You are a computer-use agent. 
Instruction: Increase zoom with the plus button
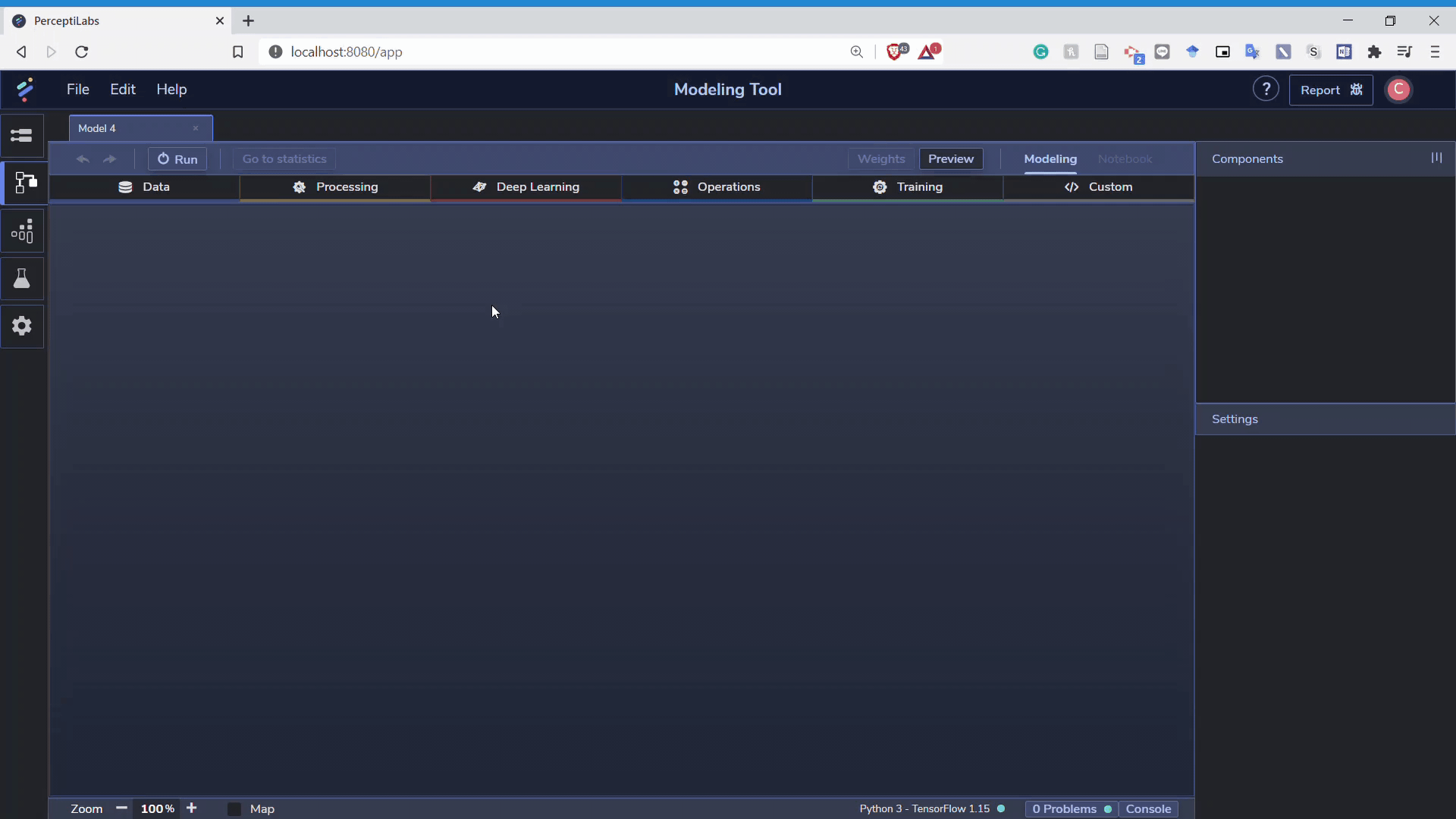coord(192,808)
